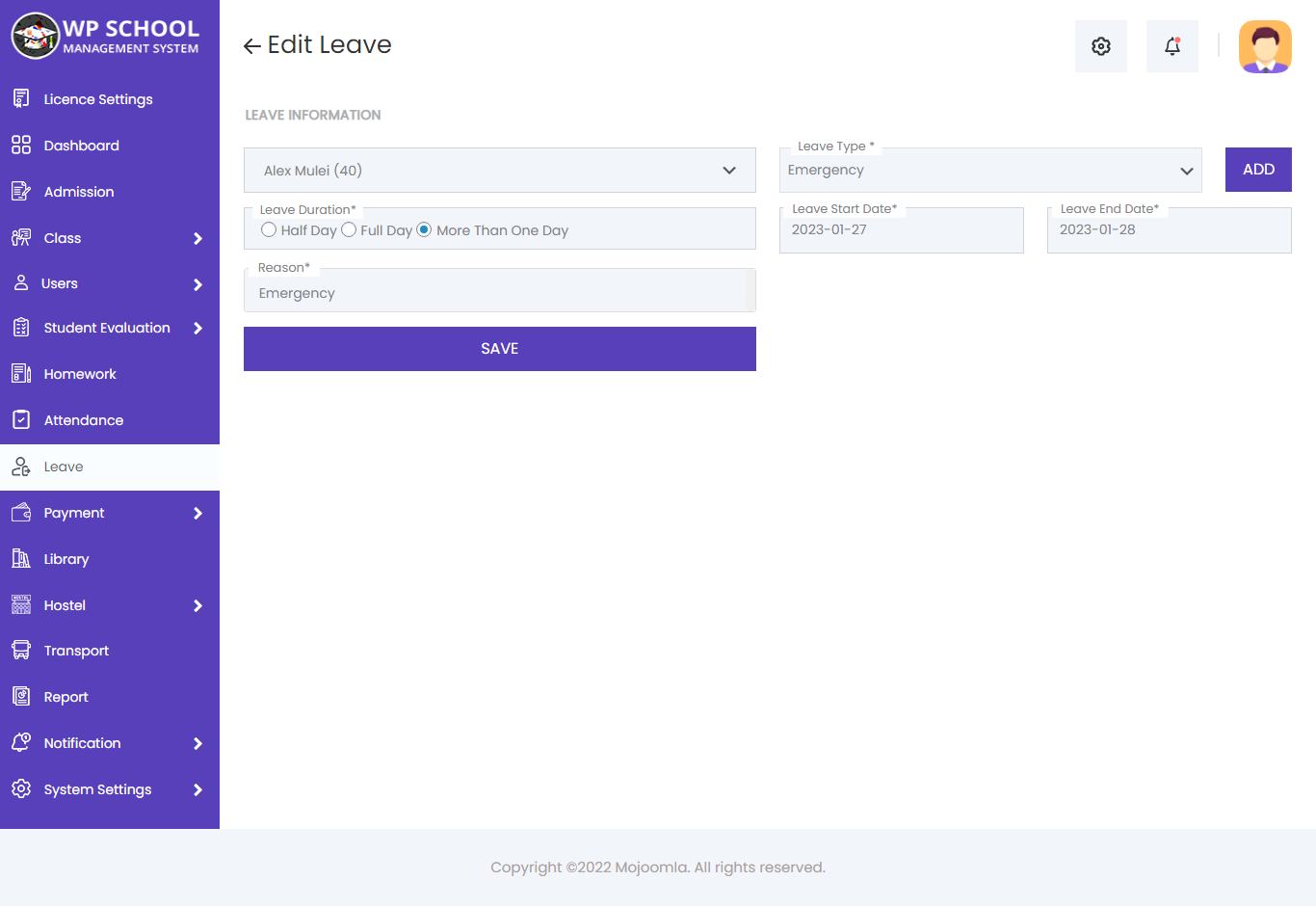This screenshot has width=1316, height=907.
Task: Click the Payment wallet icon
Action: [x=21, y=512]
